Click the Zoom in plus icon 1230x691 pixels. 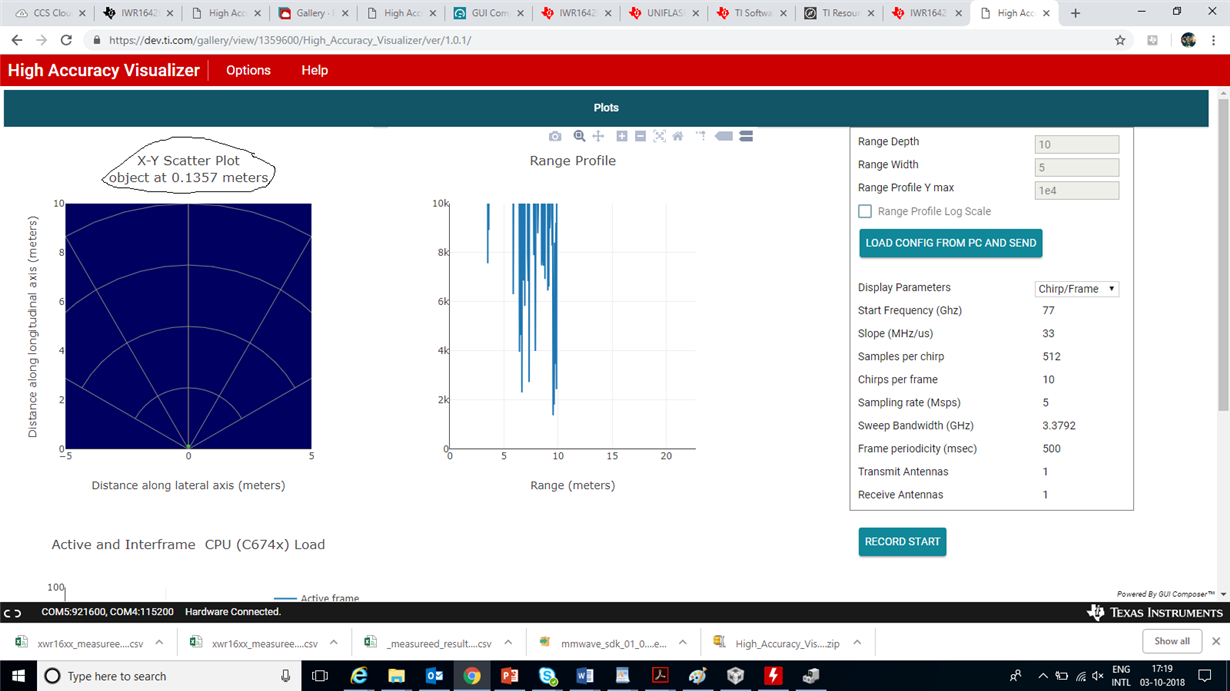tap(621, 136)
